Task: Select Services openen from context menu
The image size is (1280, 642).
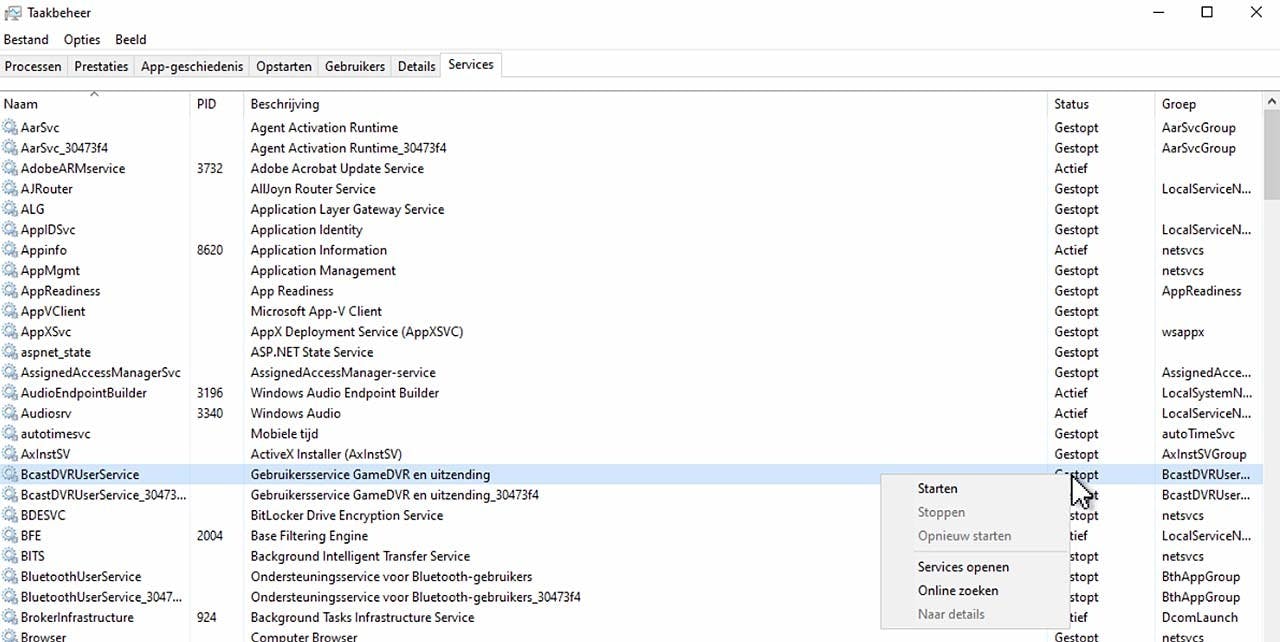Action: [962, 567]
